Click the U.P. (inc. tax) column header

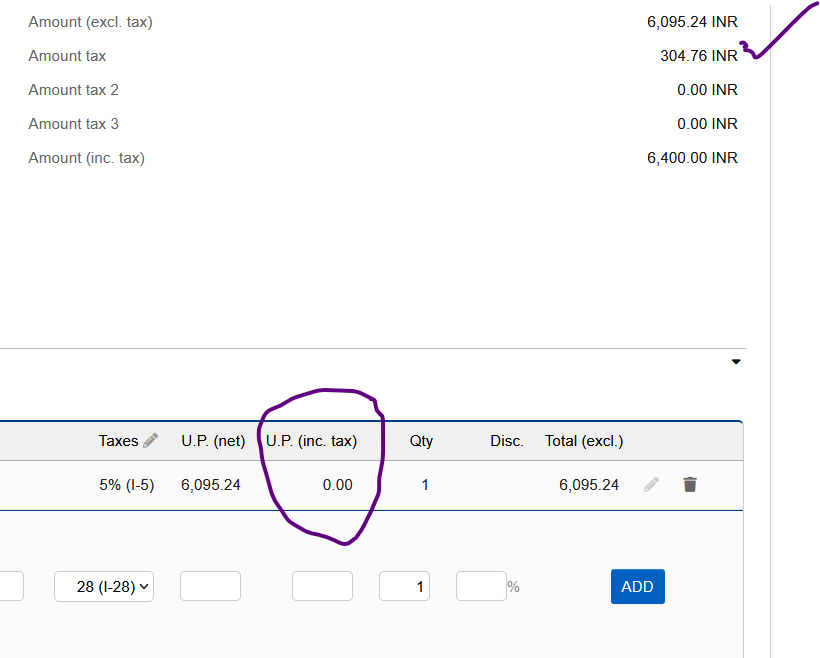(311, 440)
